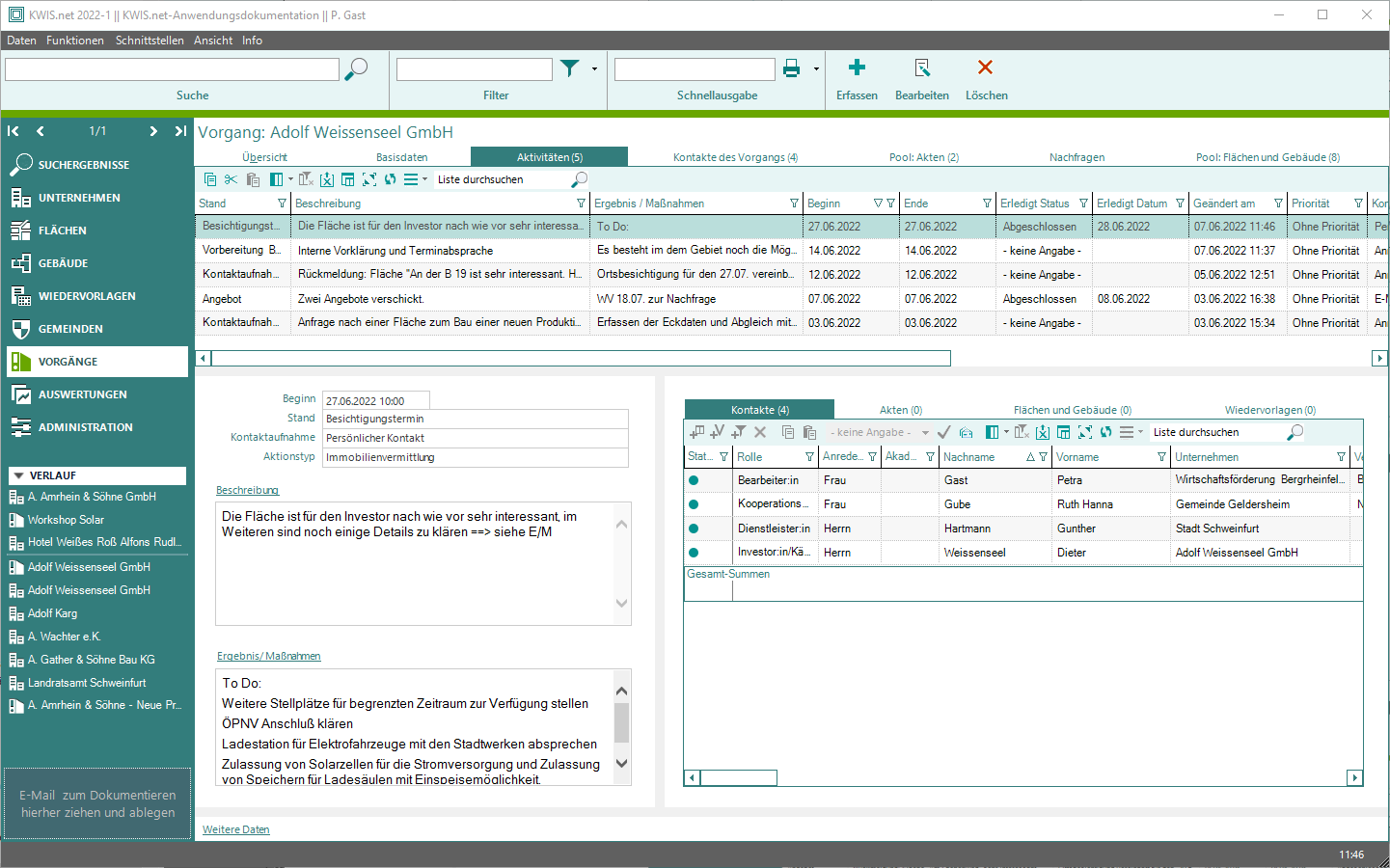This screenshot has width=1390, height=868.
Task: Select contact row with Nachname Hartmann
Action: (1022, 529)
